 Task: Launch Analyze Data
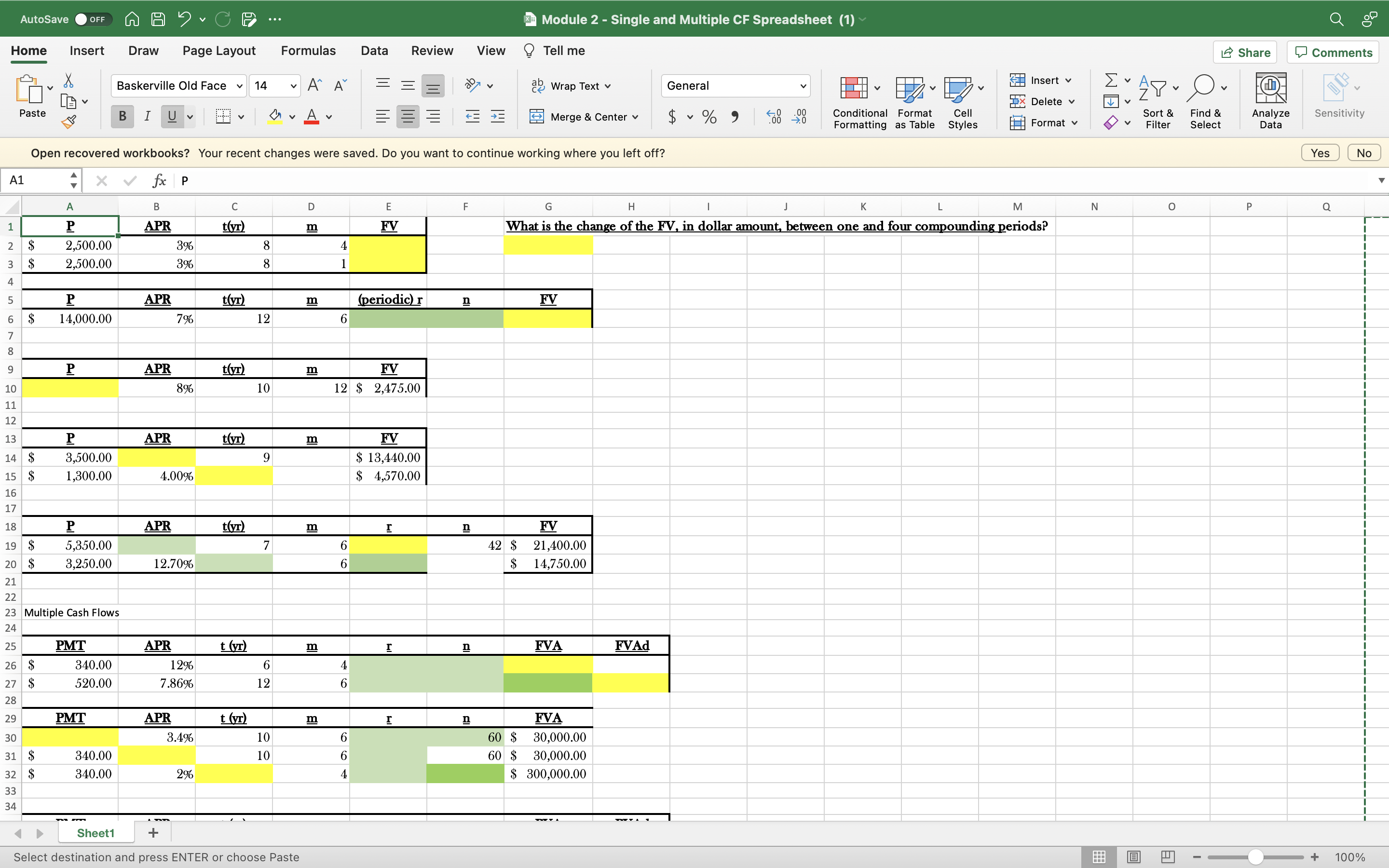pos(1270,99)
